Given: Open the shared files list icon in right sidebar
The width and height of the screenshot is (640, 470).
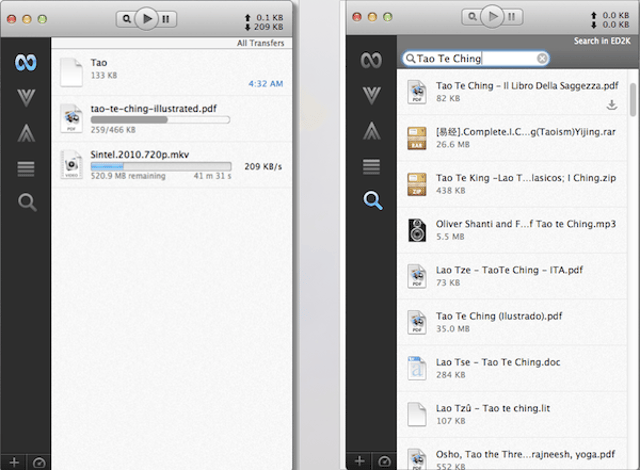Looking at the screenshot, I should (371, 166).
